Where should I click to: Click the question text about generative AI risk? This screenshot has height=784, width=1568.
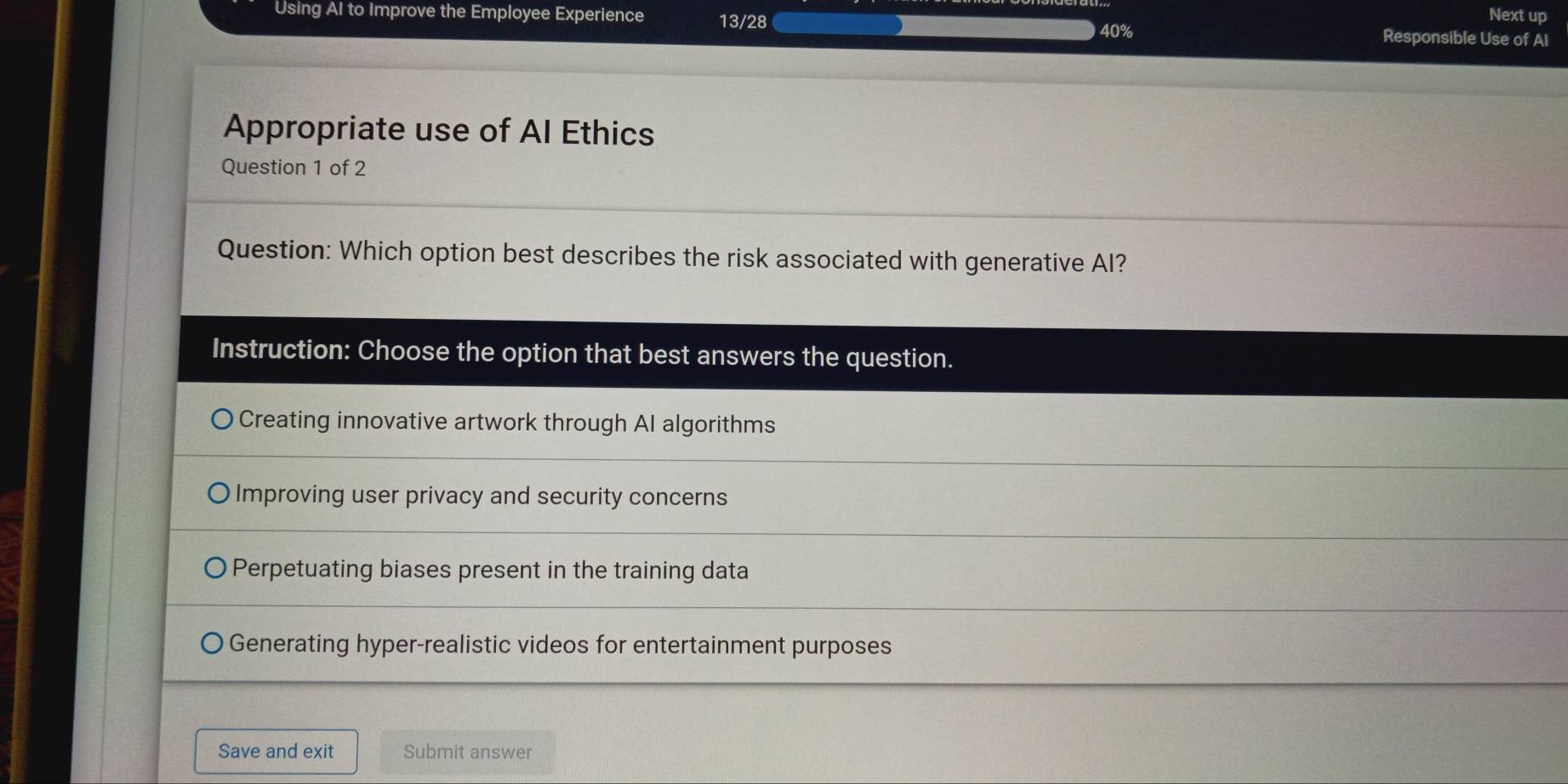click(x=673, y=258)
